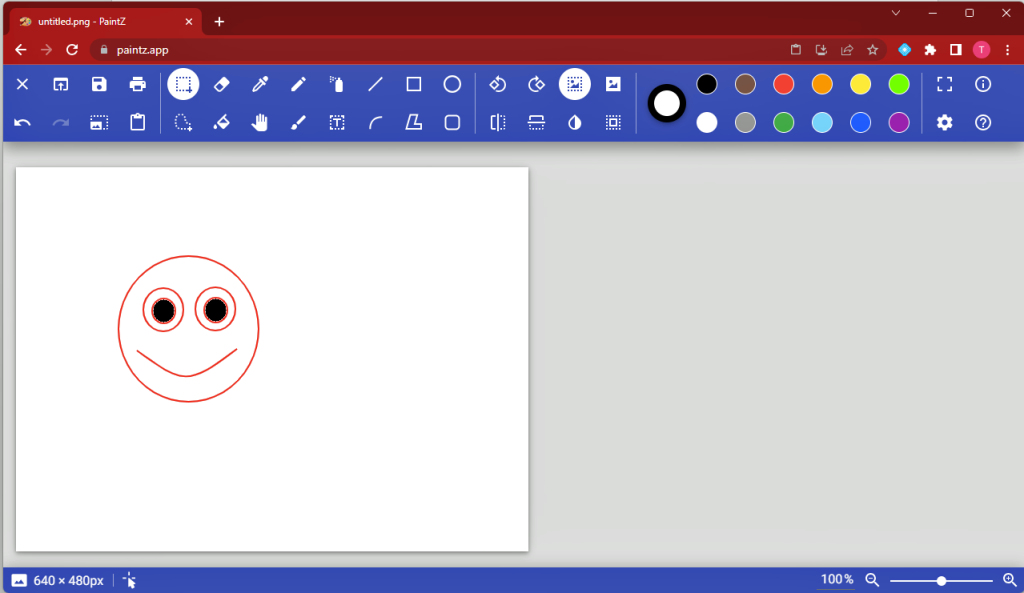Pick the red color swatch
Screen dimensions: 1024x593
point(784,84)
